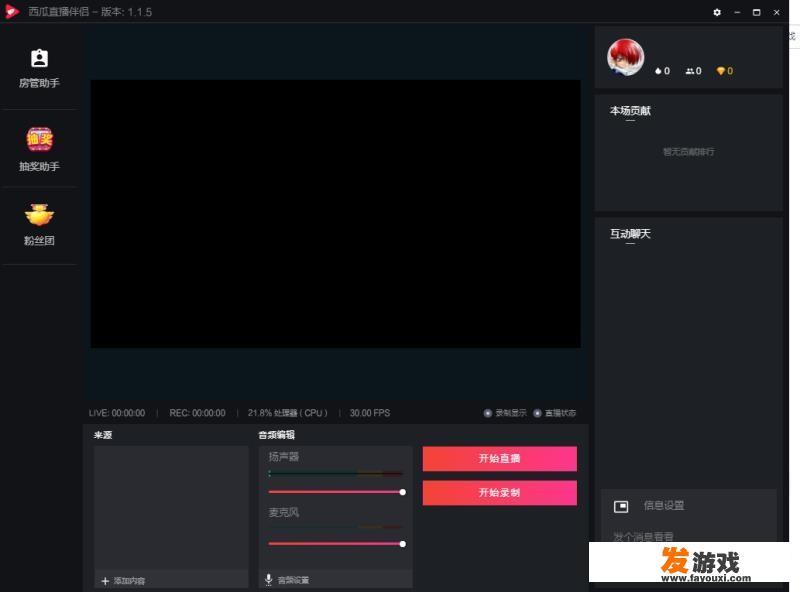800x592 pixels.
Task: Click the 暂无贡献排行 empty ranking text
Action: click(x=688, y=152)
